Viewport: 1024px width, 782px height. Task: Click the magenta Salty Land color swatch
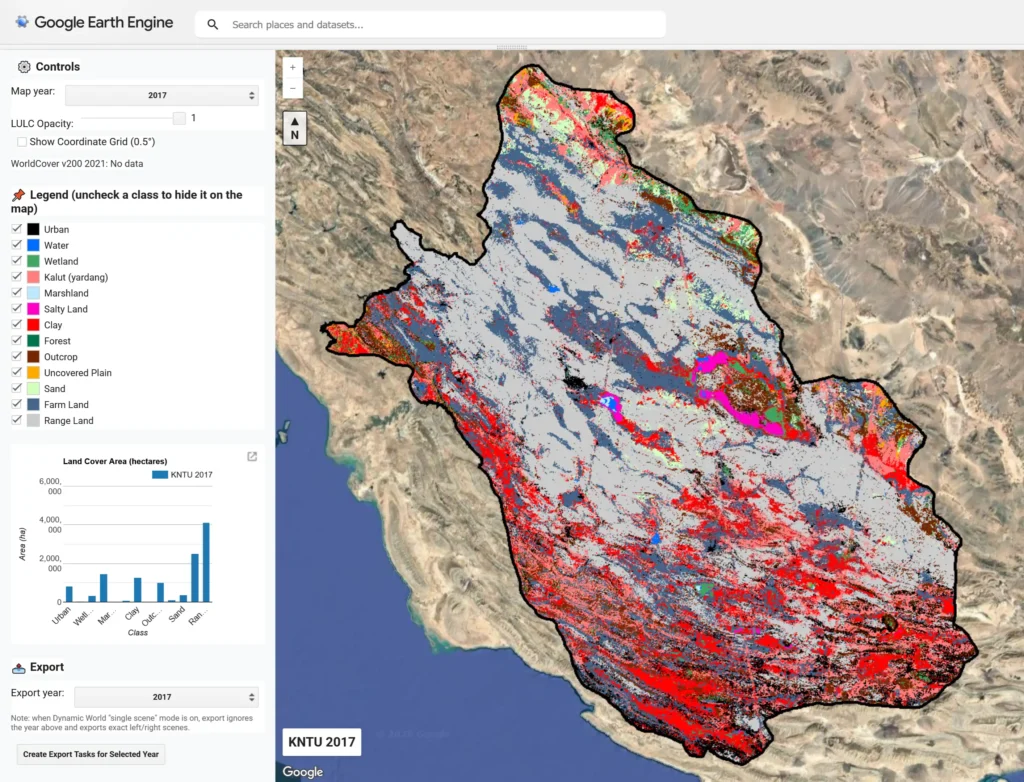tap(33, 309)
